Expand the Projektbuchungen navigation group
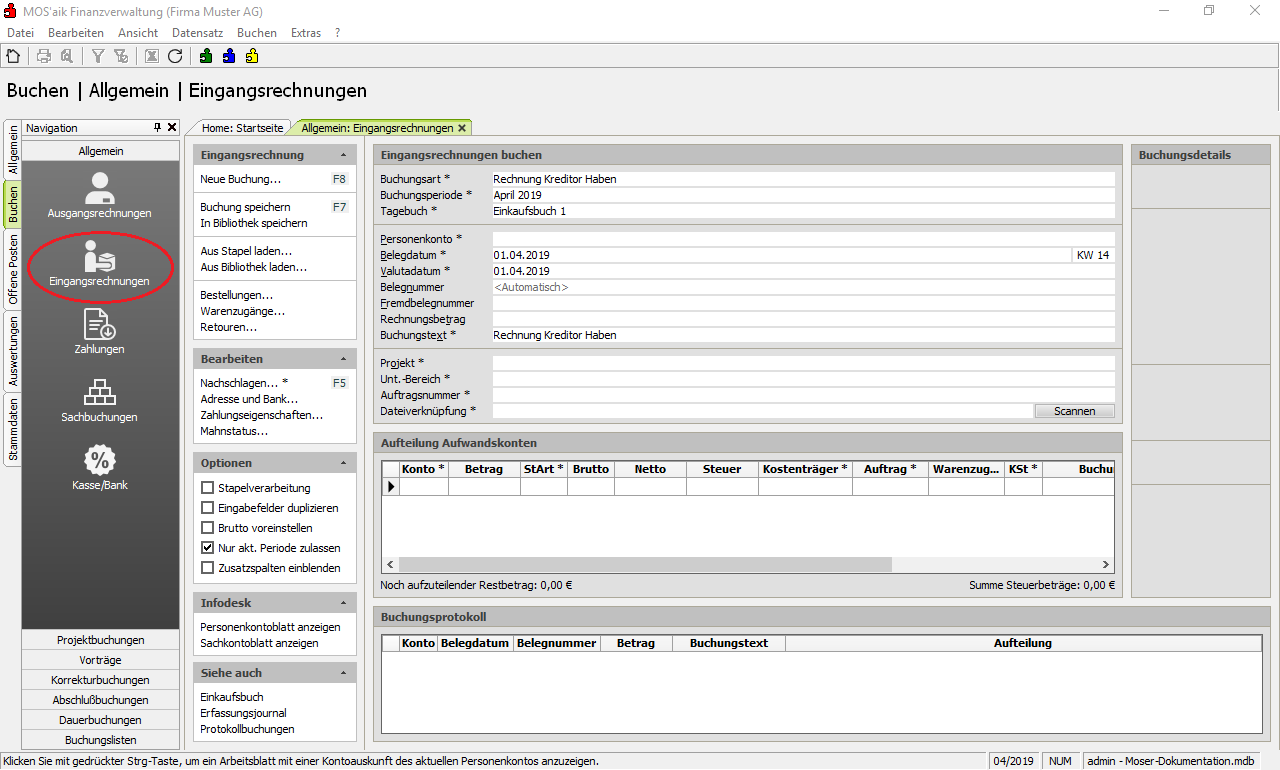This screenshot has width=1280, height=770. coord(100,640)
